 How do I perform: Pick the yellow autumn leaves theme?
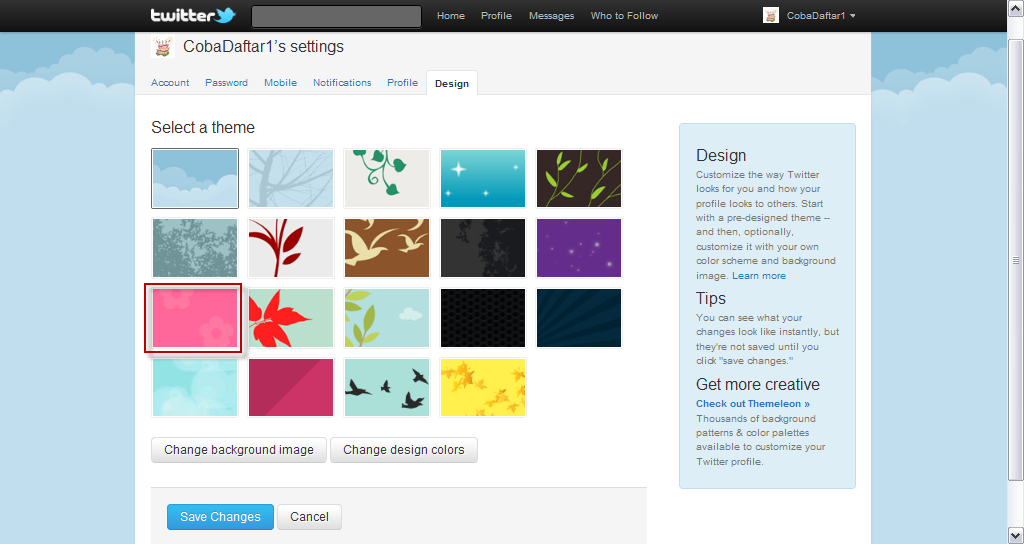pos(483,387)
